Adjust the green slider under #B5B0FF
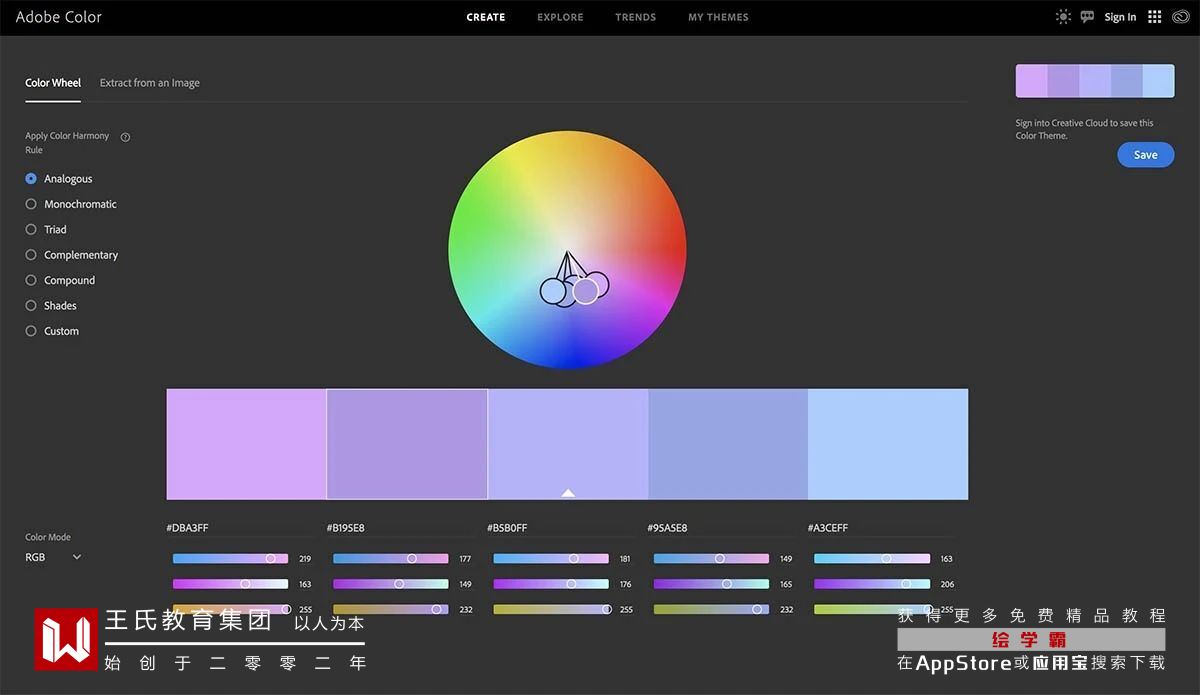 pos(551,584)
